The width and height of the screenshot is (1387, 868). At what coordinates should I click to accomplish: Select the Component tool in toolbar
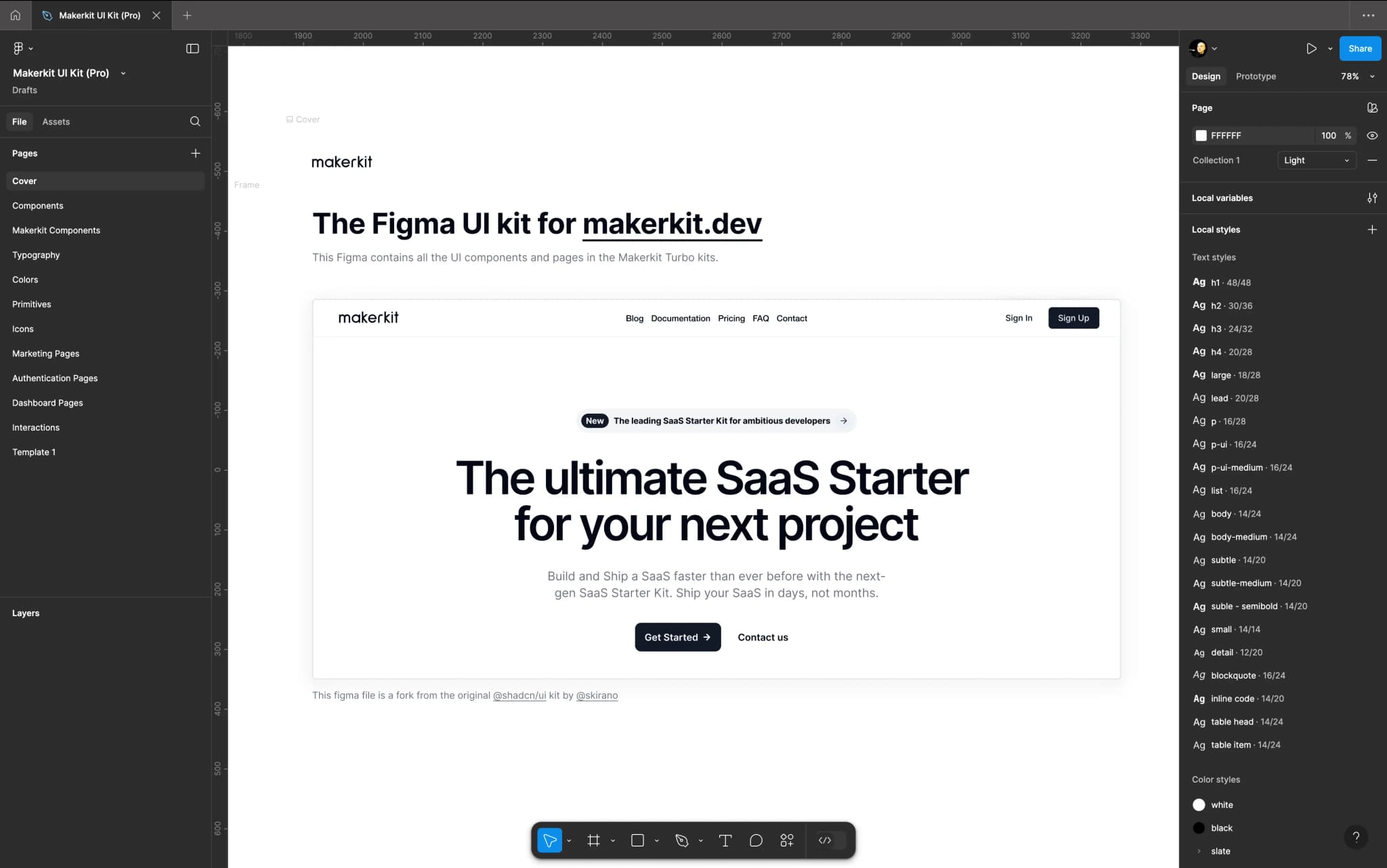[x=787, y=841]
